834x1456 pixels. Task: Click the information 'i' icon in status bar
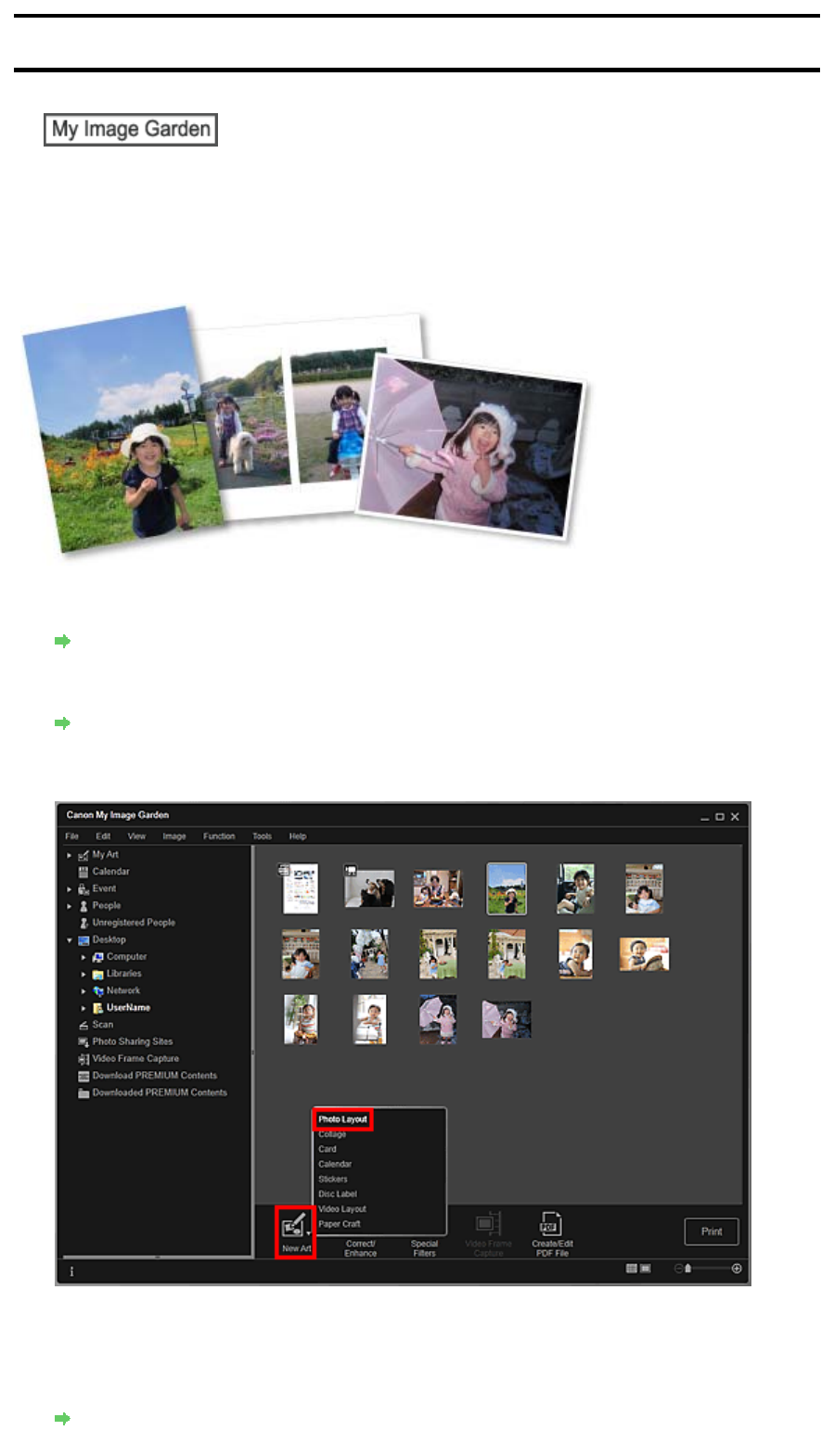71,1271
